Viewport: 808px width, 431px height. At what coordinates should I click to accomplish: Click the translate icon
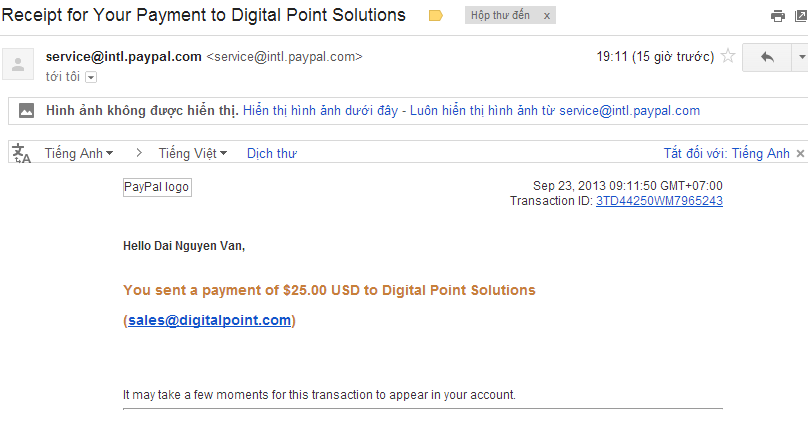coord(22,153)
